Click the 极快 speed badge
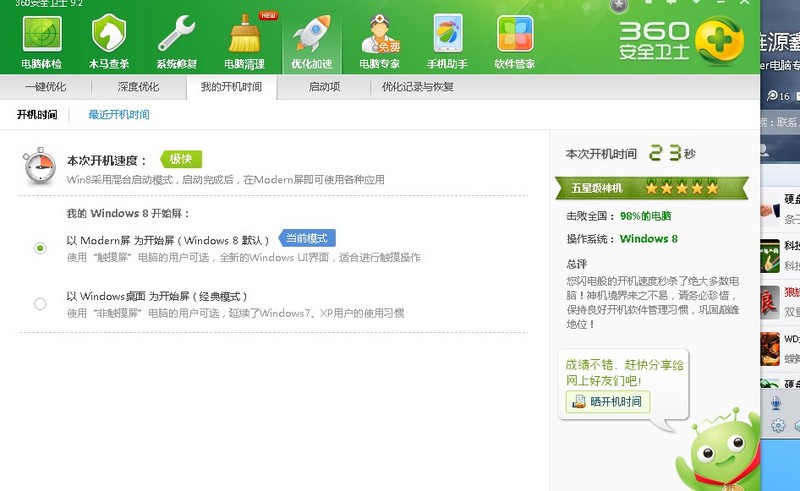800x491 pixels. (181, 159)
